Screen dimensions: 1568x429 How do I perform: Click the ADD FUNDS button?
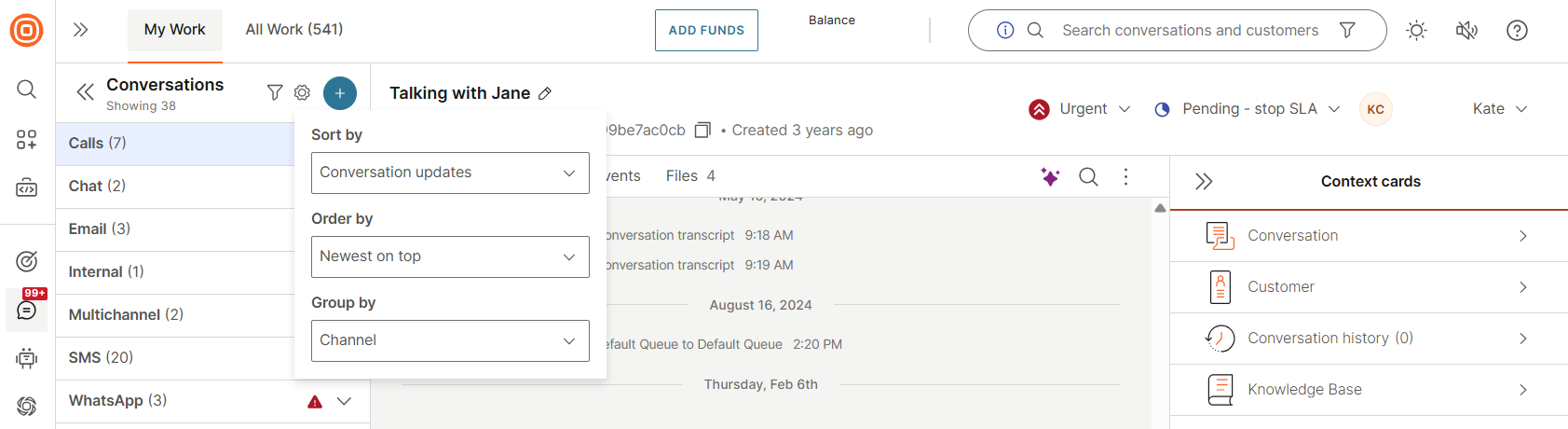point(706,31)
